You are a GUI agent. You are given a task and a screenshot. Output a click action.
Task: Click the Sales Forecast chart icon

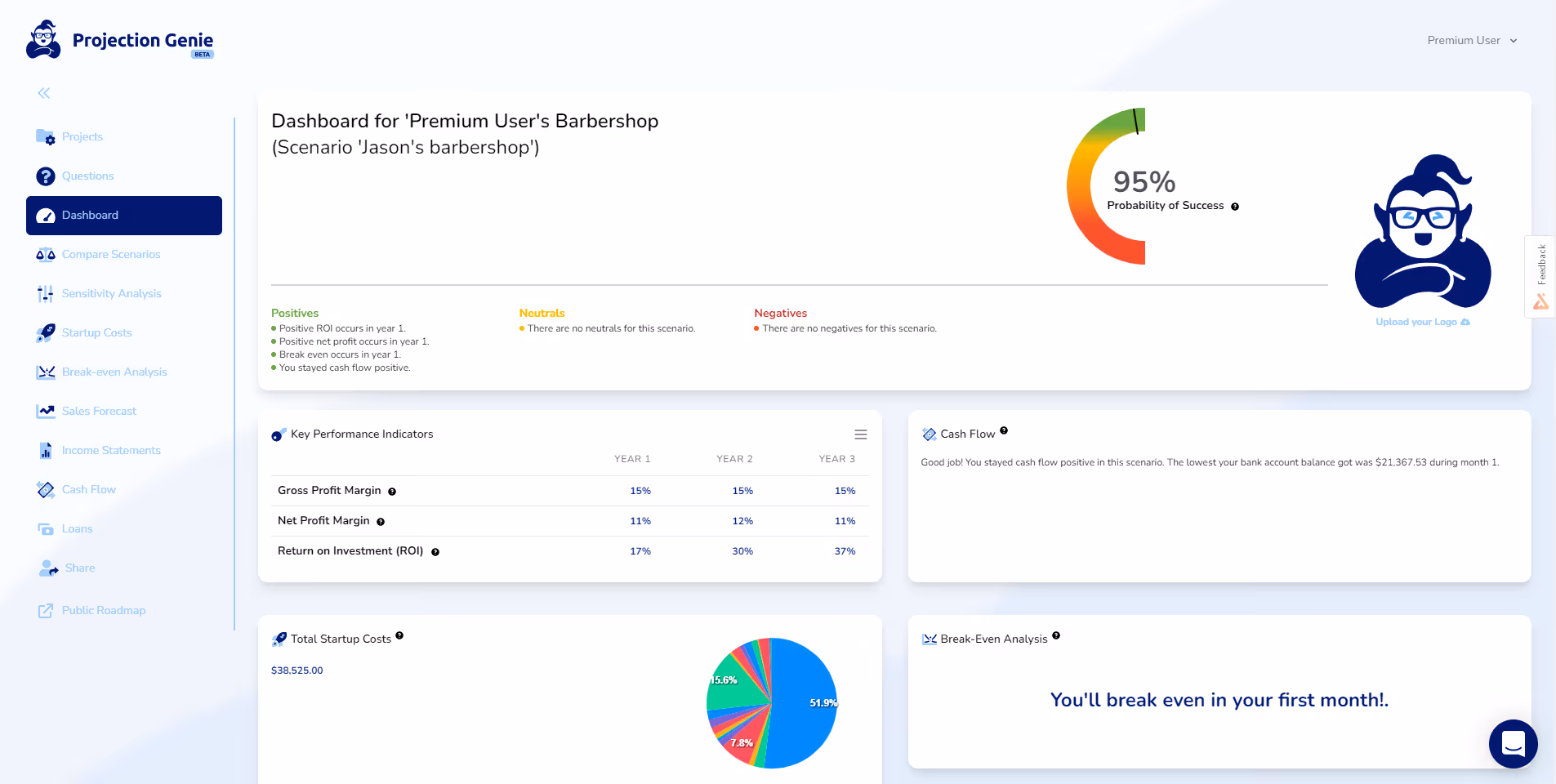pos(46,412)
